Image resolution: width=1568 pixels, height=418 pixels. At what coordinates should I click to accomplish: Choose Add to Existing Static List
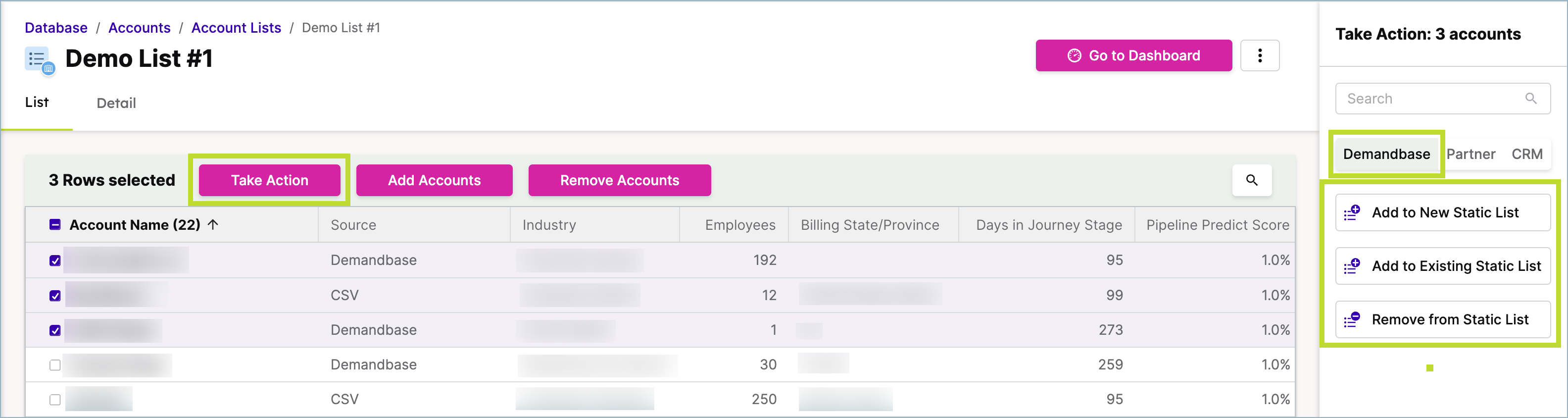tap(1443, 266)
